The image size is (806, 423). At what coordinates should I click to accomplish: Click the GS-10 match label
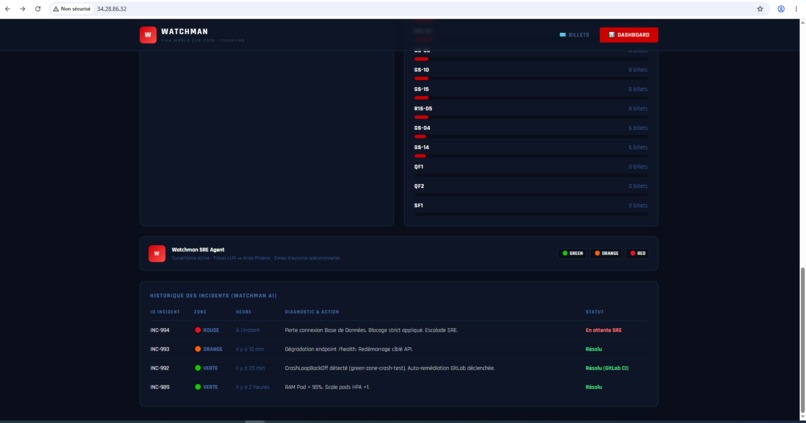[x=422, y=70]
